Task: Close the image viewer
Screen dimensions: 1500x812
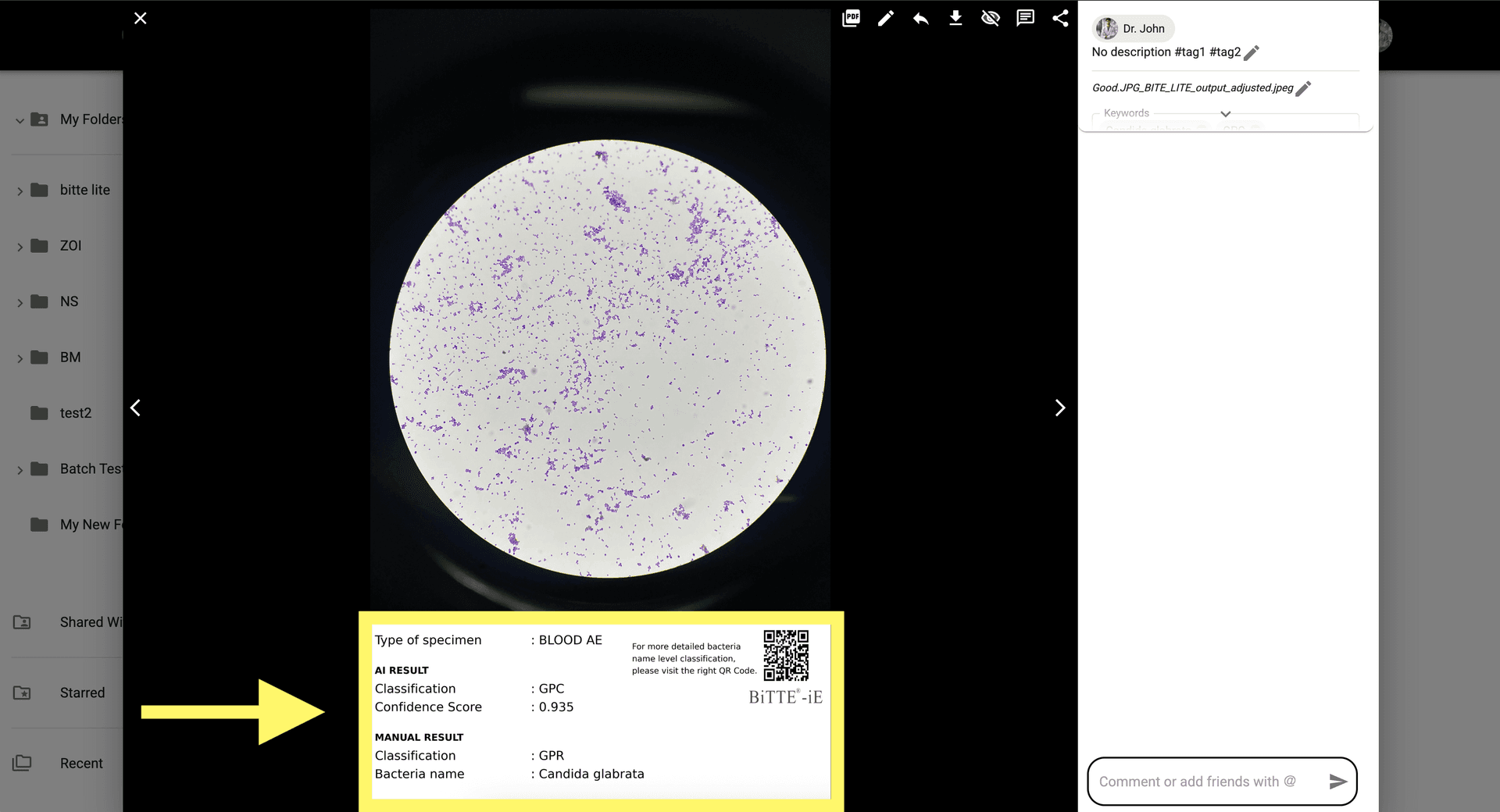Action: (x=141, y=18)
